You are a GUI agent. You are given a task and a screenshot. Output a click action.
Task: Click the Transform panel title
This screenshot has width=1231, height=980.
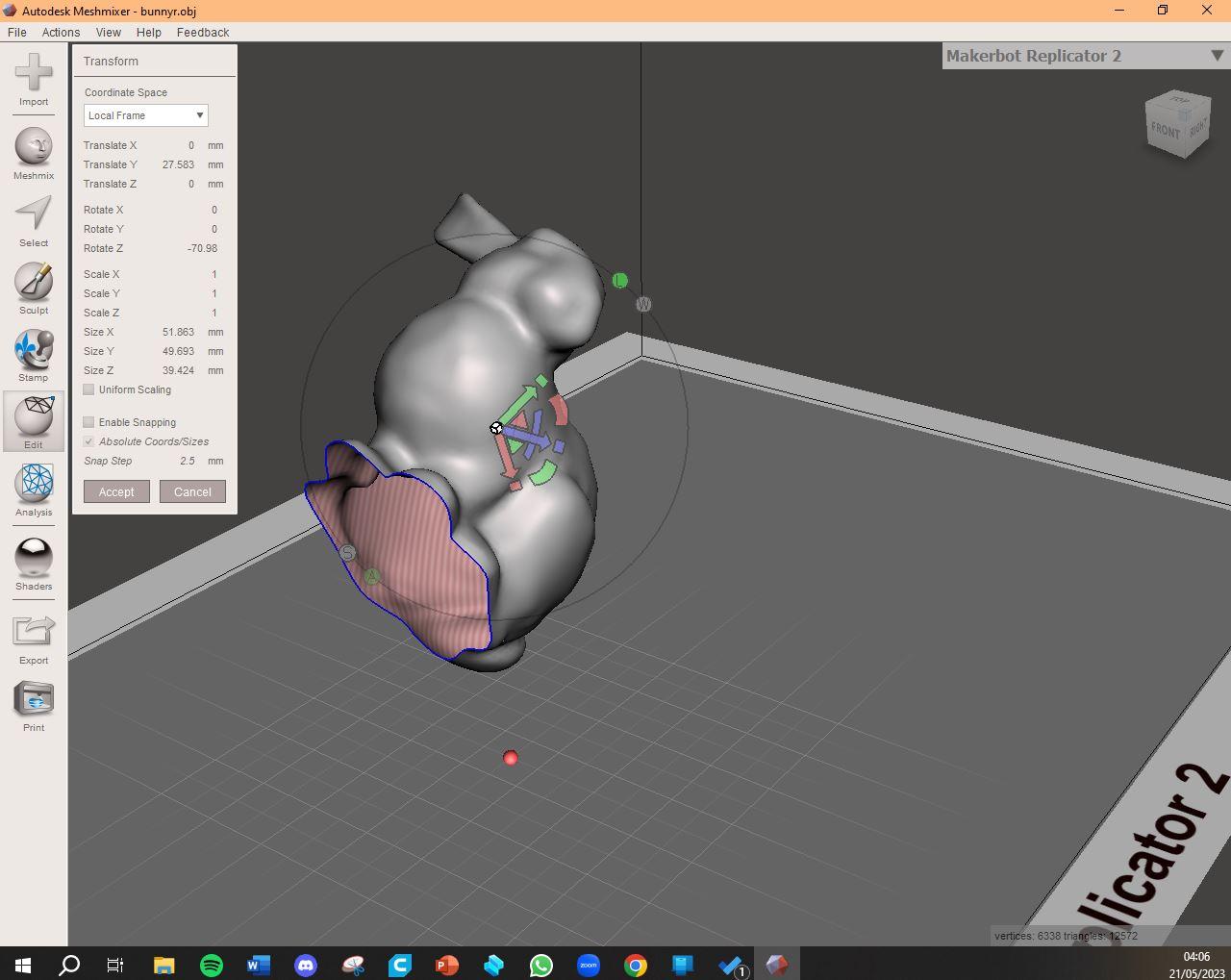pyautogui.click(x=111, y=61)
